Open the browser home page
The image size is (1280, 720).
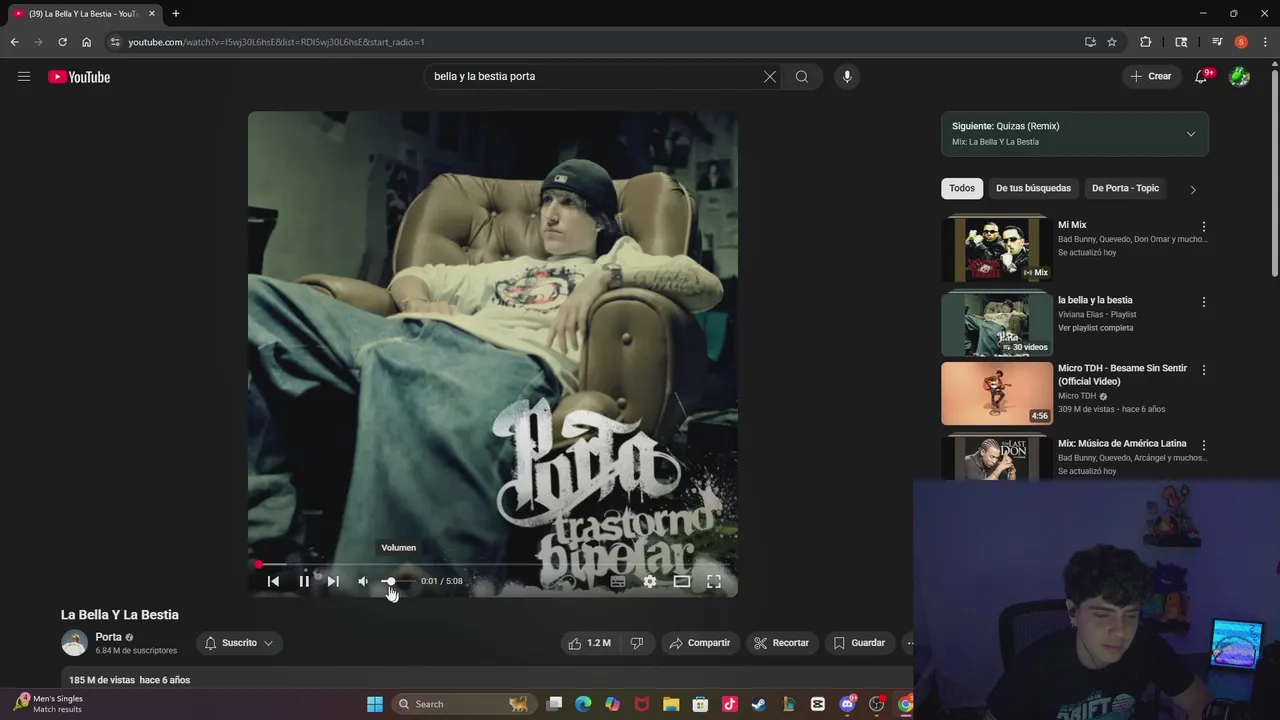click(86, 42)
